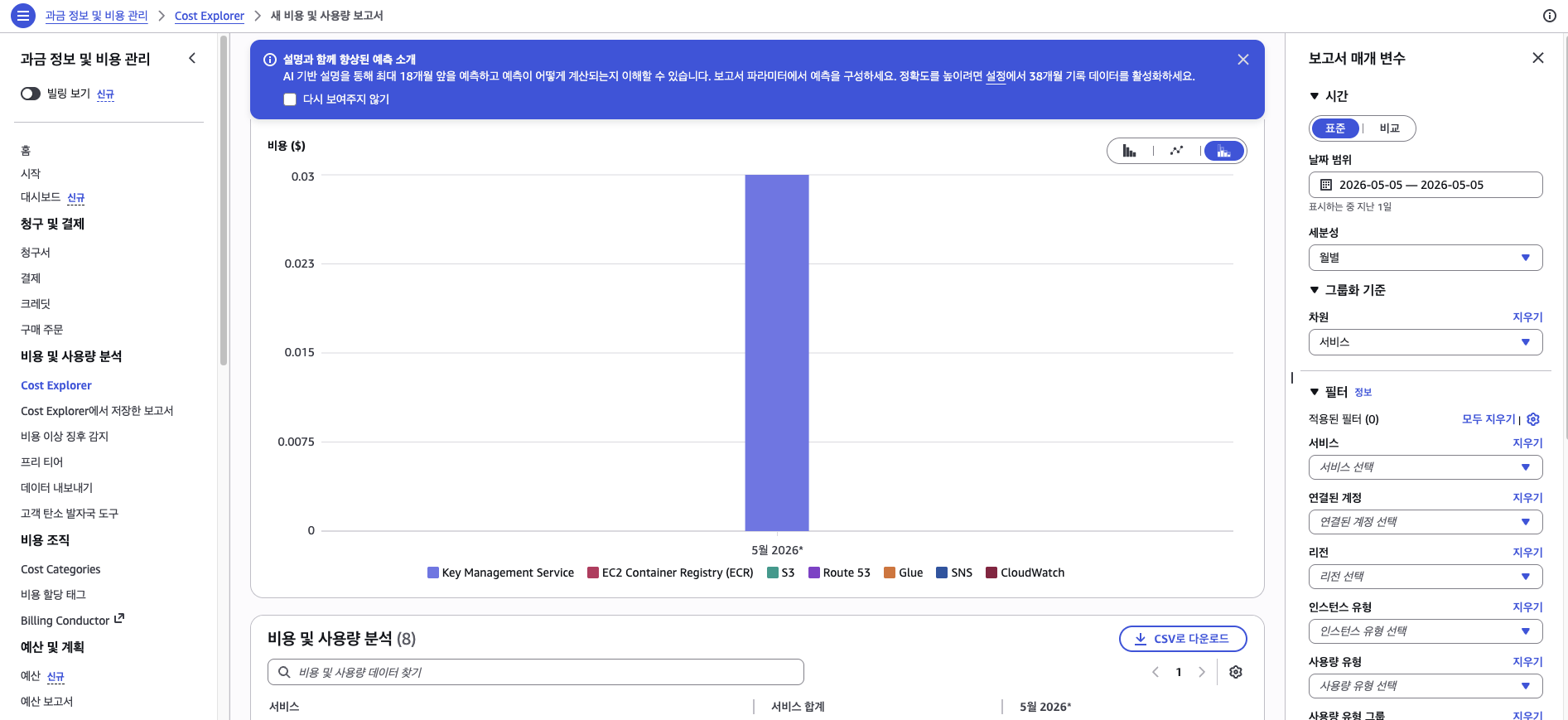Clear all applied filters
Screen dimensions: 1568x720
click(1488, 419)
